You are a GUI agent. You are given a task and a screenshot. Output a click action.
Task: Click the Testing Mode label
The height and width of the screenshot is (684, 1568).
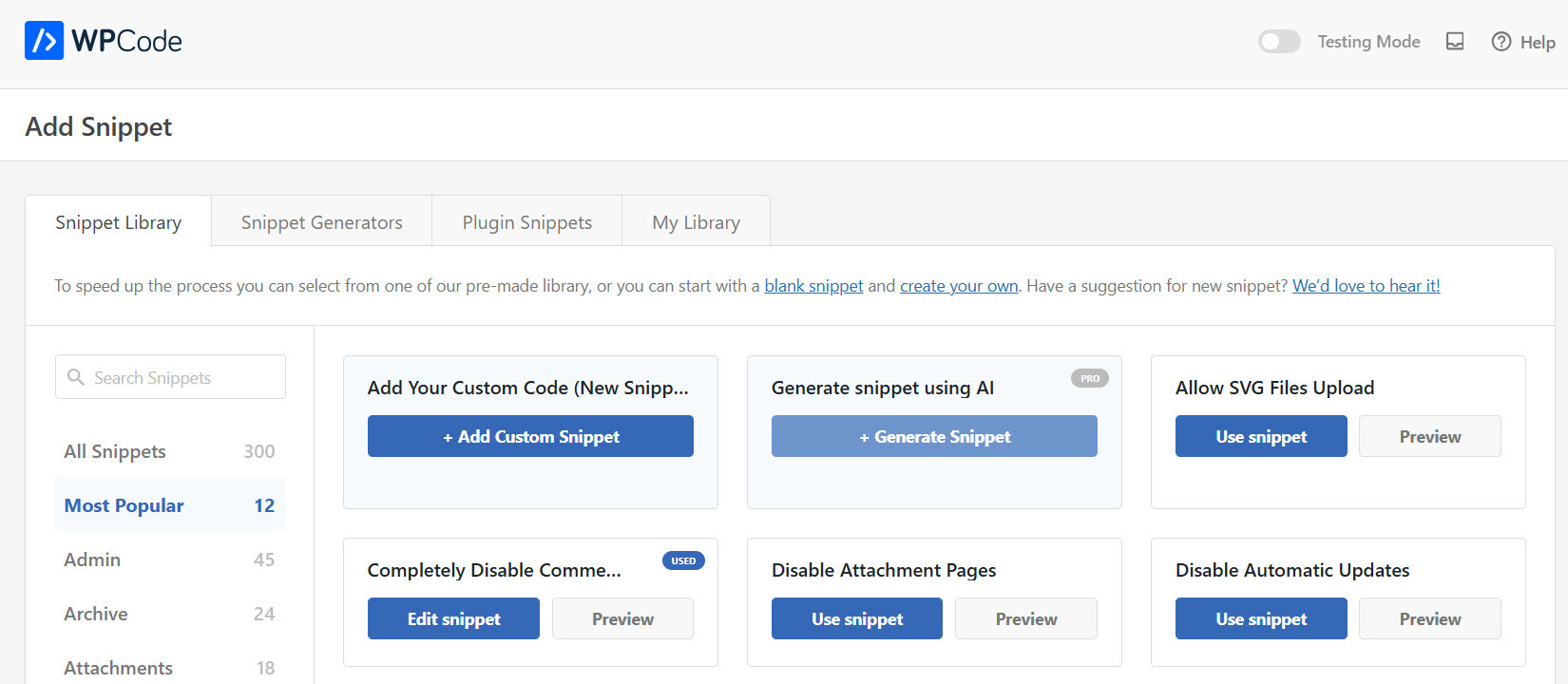point(1368,42)
